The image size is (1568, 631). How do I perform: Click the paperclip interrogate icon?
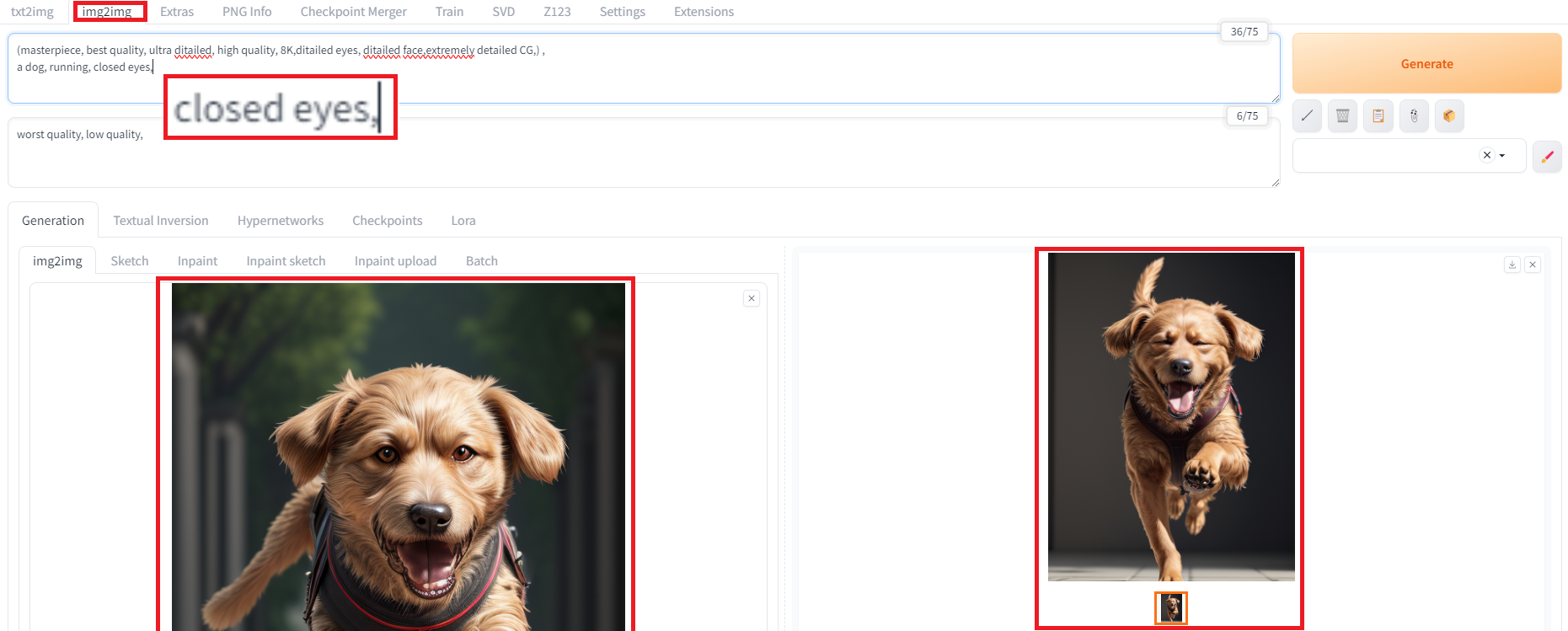[x=1414, y=115]
